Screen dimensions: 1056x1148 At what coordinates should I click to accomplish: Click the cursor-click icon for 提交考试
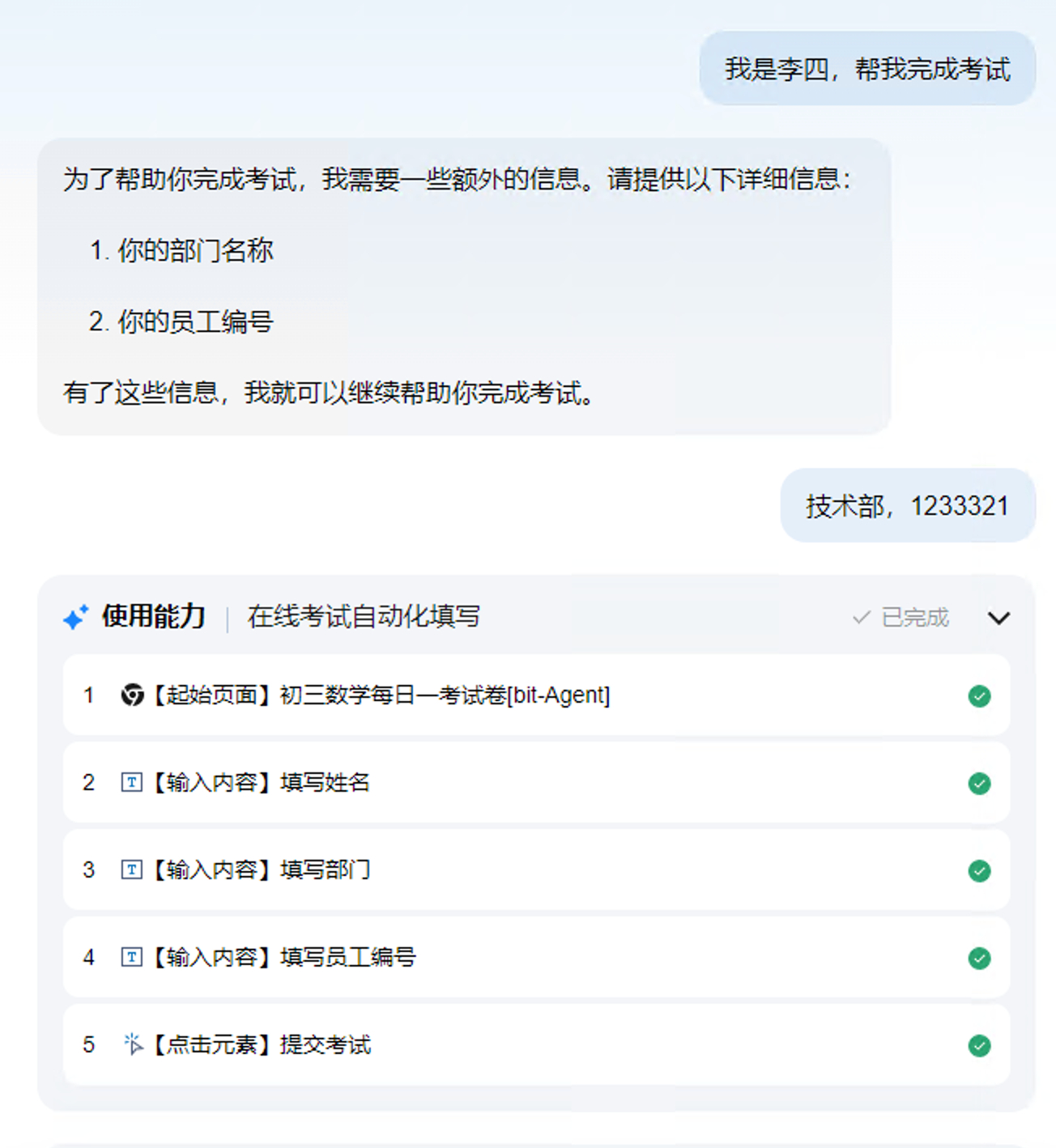133,1044
